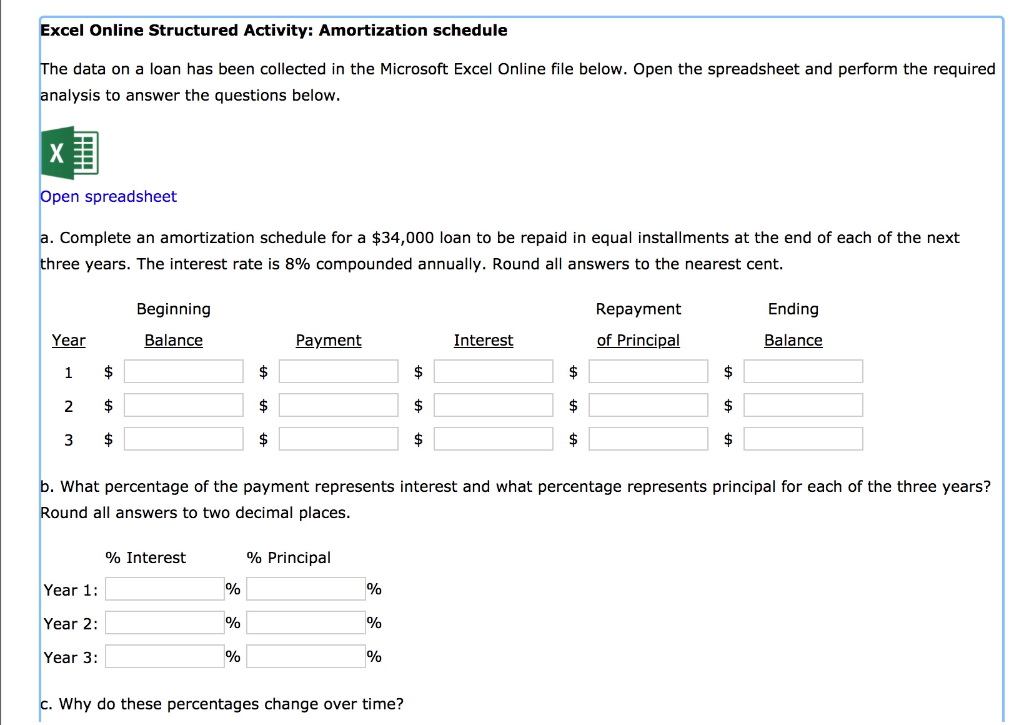Screen dimensions: 1024x725
Task: Select Year 1 % Principal field
Action: [306, 589]
